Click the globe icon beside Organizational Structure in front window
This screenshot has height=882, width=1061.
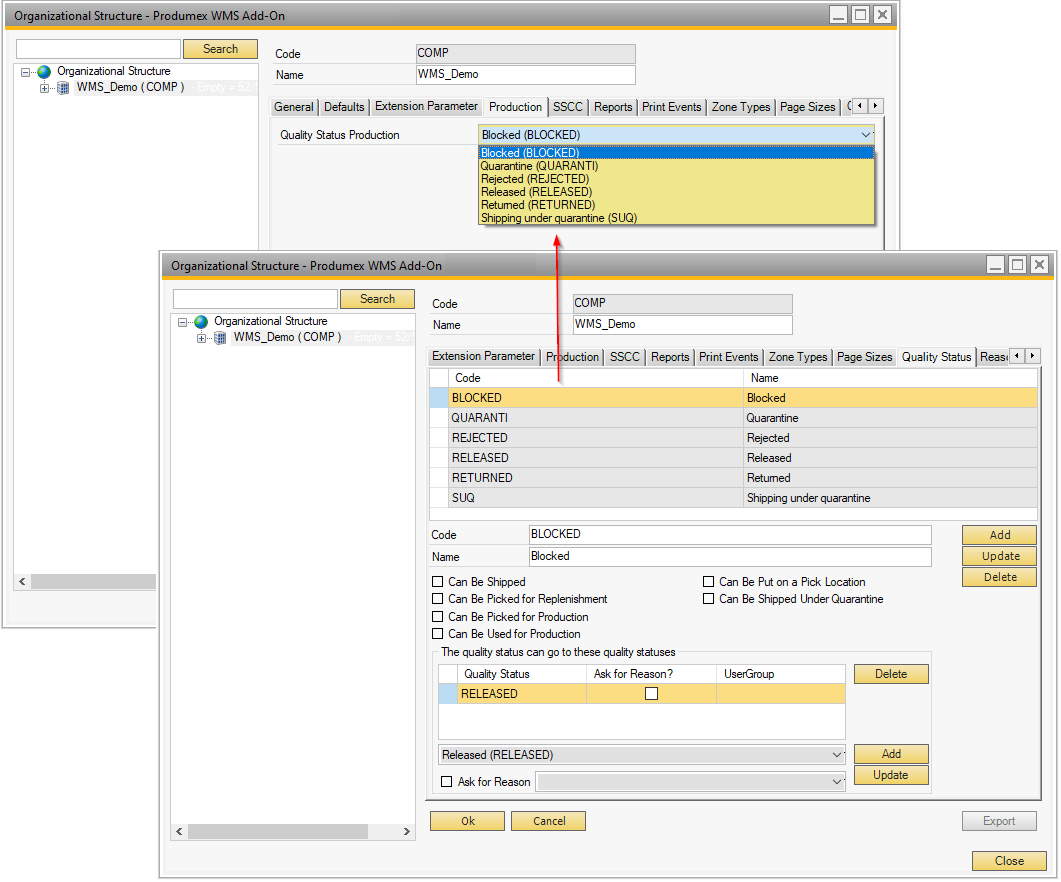pos(201,322)
